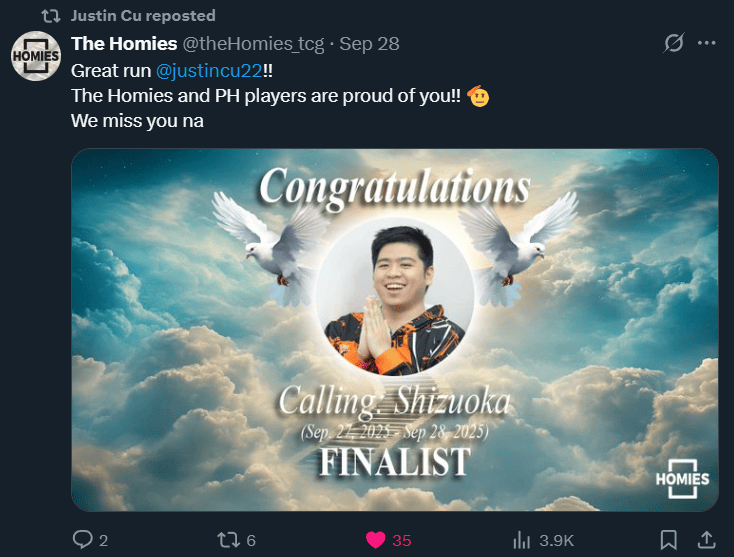Unlike the post via pink heart icon

click(x=375, y=540)
